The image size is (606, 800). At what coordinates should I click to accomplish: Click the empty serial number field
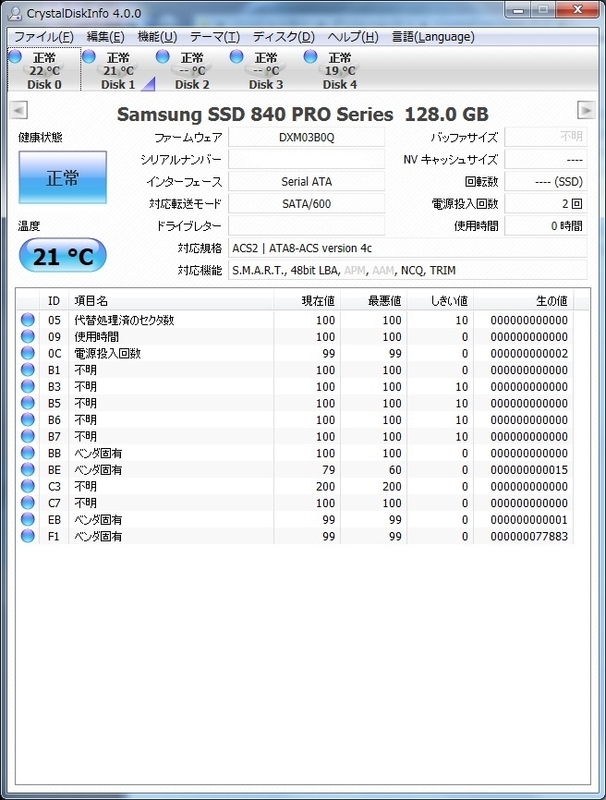click(x=307, y=159)
